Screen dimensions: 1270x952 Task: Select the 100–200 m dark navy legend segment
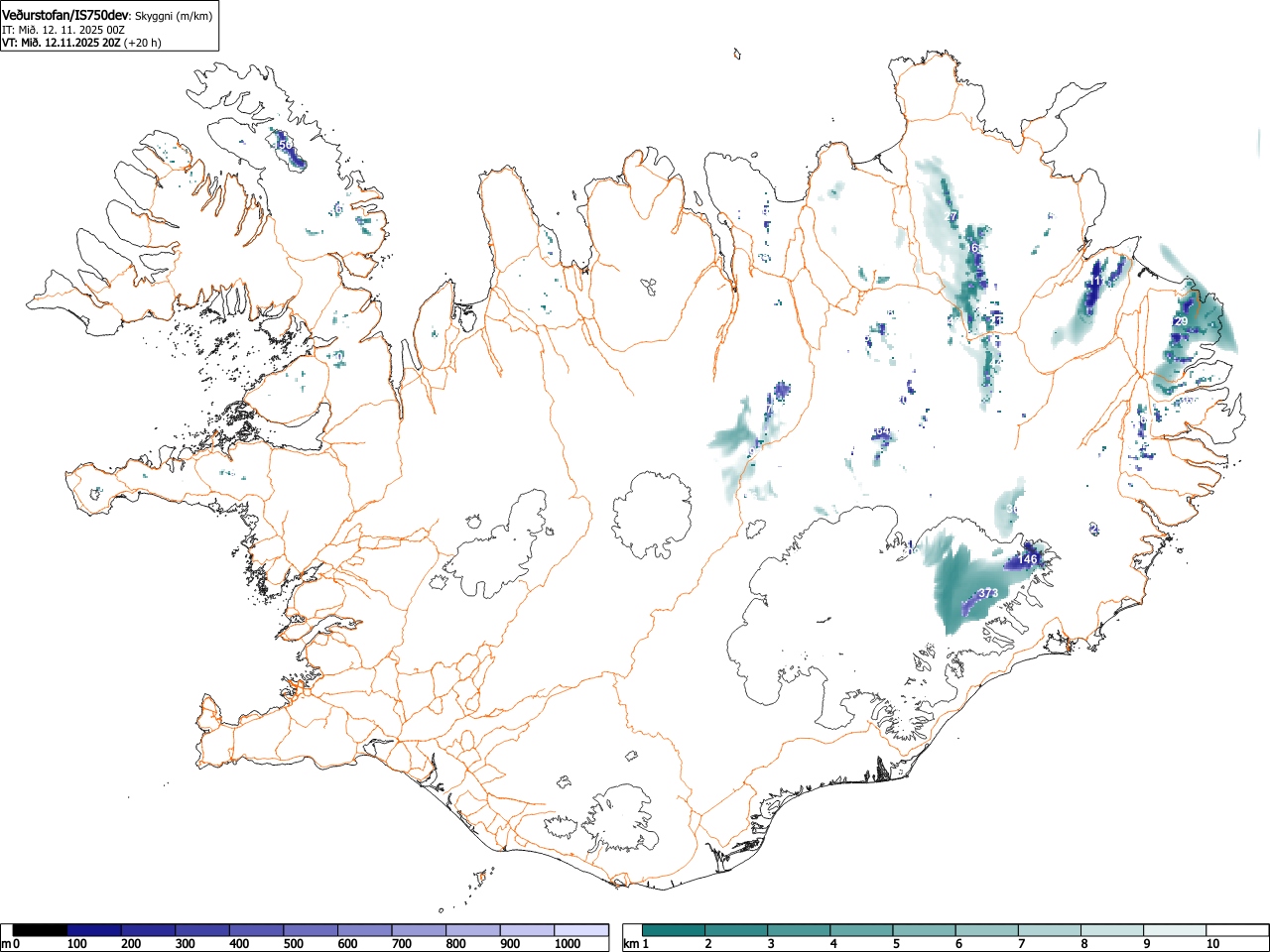tap(94, 930)
